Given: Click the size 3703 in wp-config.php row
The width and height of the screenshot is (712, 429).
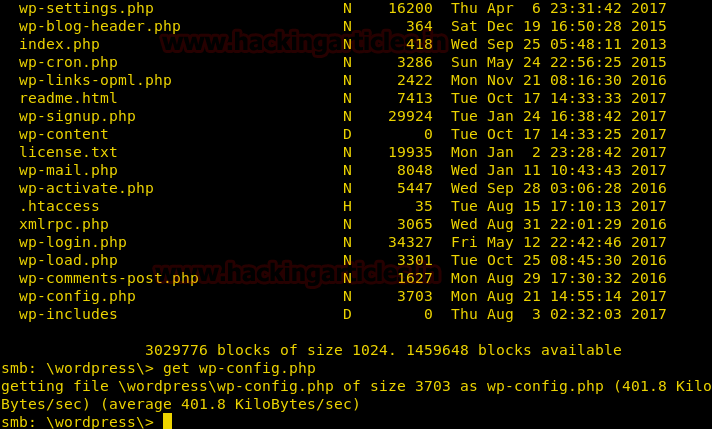Looking at the screenshot, I should tap(415, 296).
